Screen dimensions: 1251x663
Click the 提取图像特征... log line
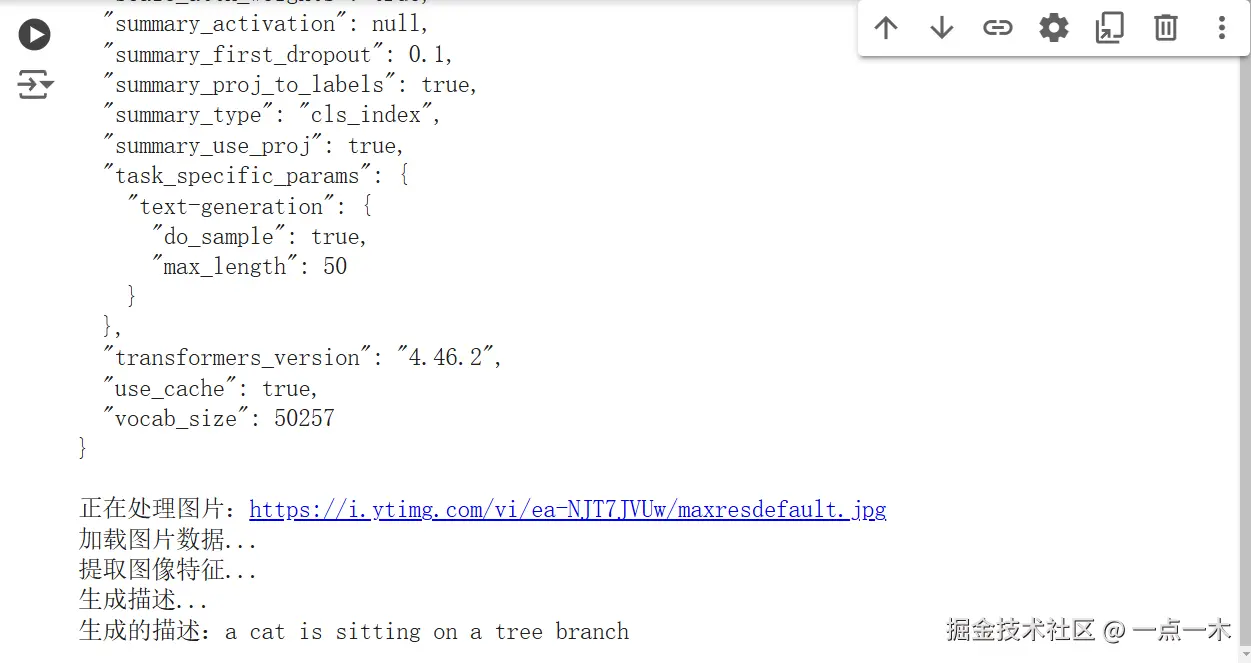coord(168,571)
